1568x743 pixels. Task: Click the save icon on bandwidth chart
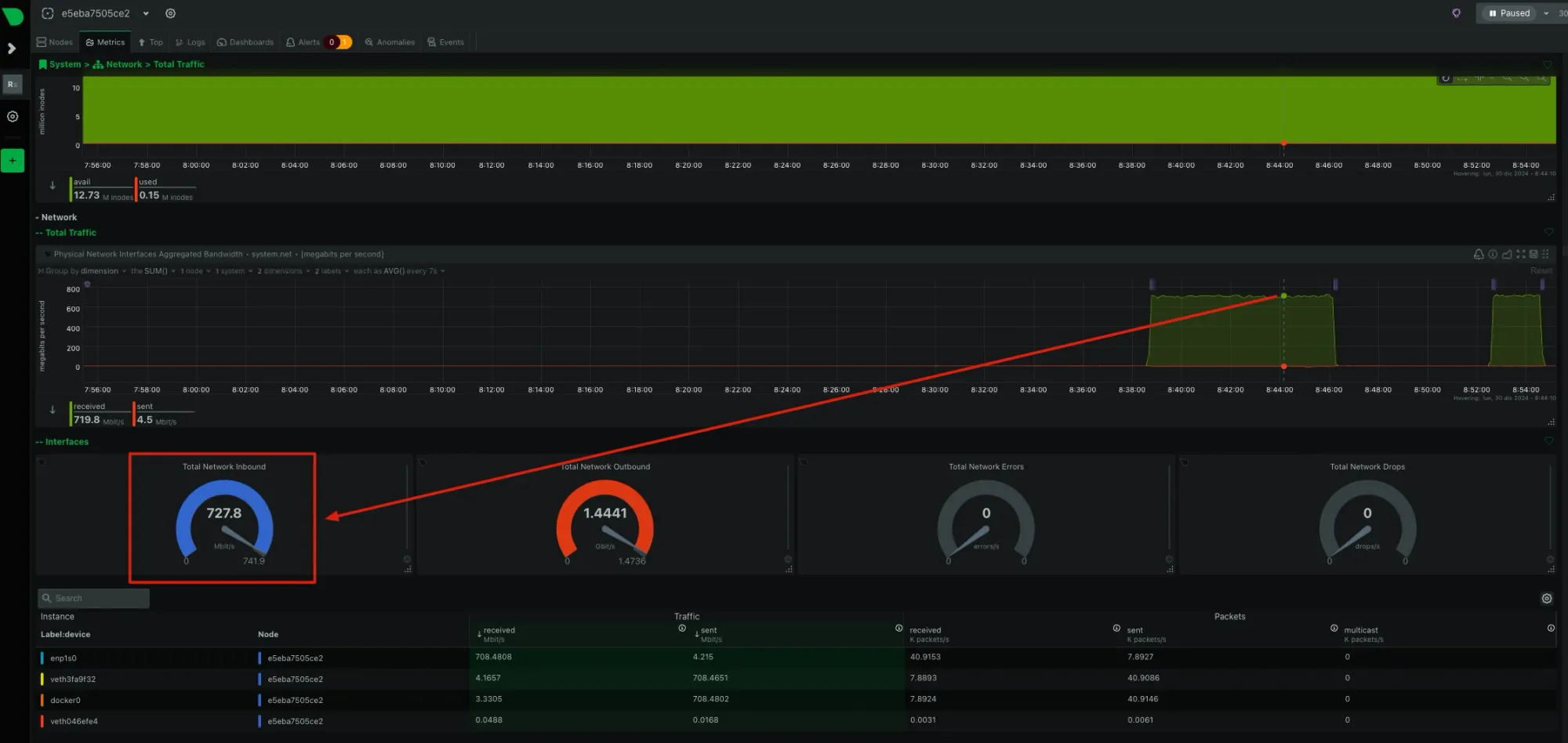[1534, 254]
